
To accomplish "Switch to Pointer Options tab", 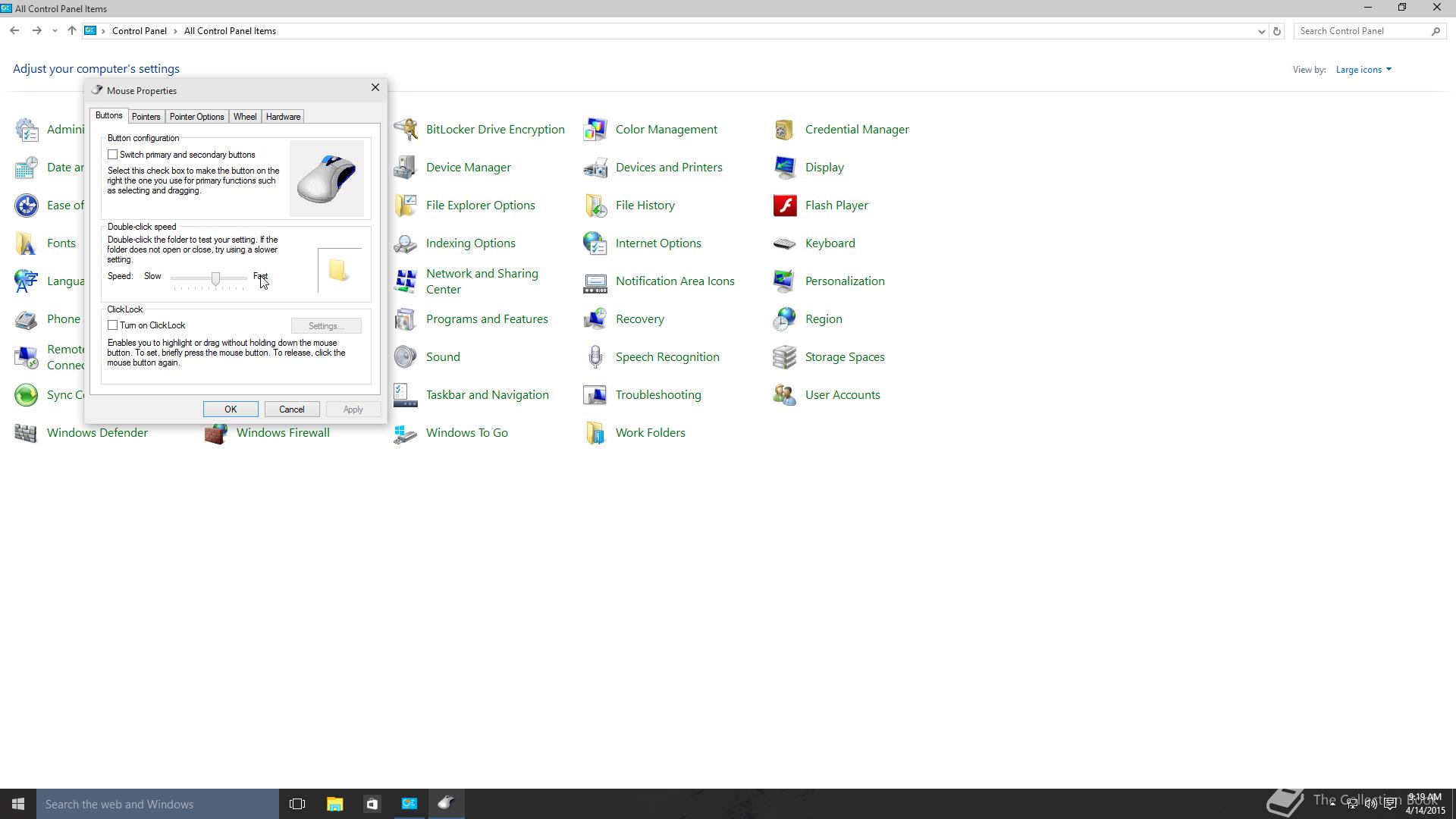I will pos(196,117).
